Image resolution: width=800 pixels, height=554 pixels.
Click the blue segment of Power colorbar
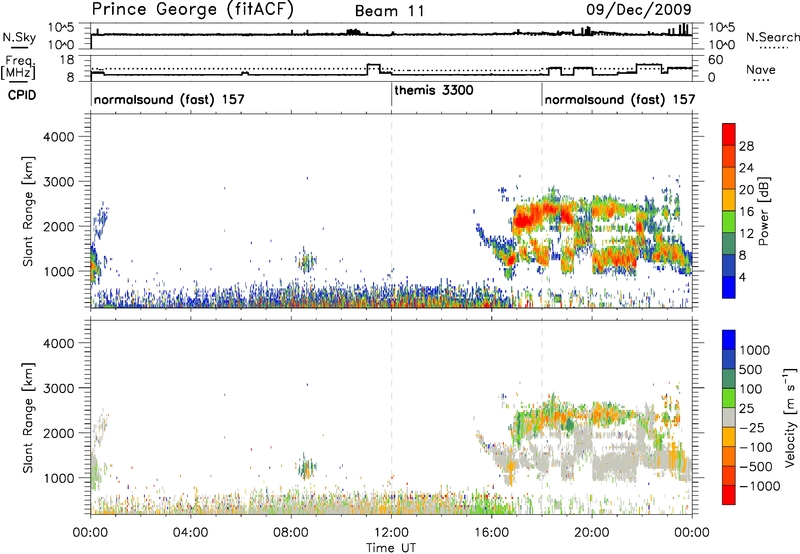click(x=729, y=287)
